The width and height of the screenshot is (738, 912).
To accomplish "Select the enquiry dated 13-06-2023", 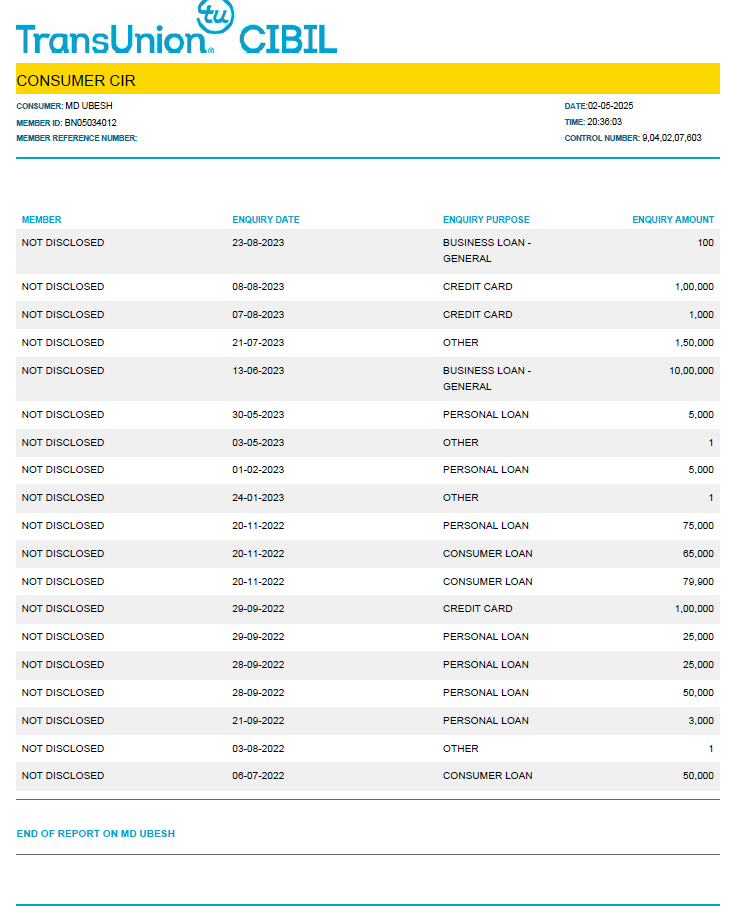I will (x=368, y=379).
